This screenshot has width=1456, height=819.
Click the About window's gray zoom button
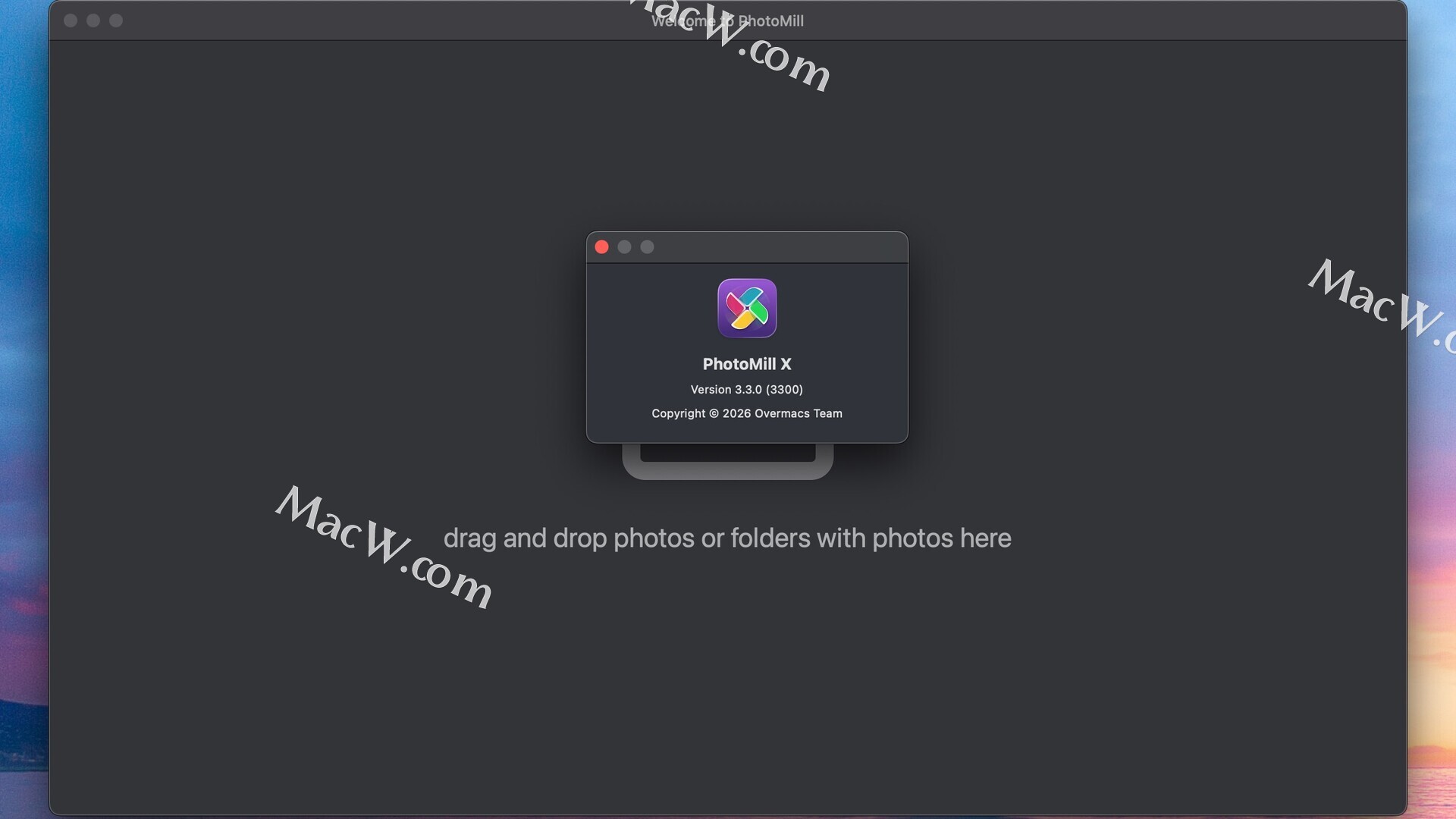(647, 247)
